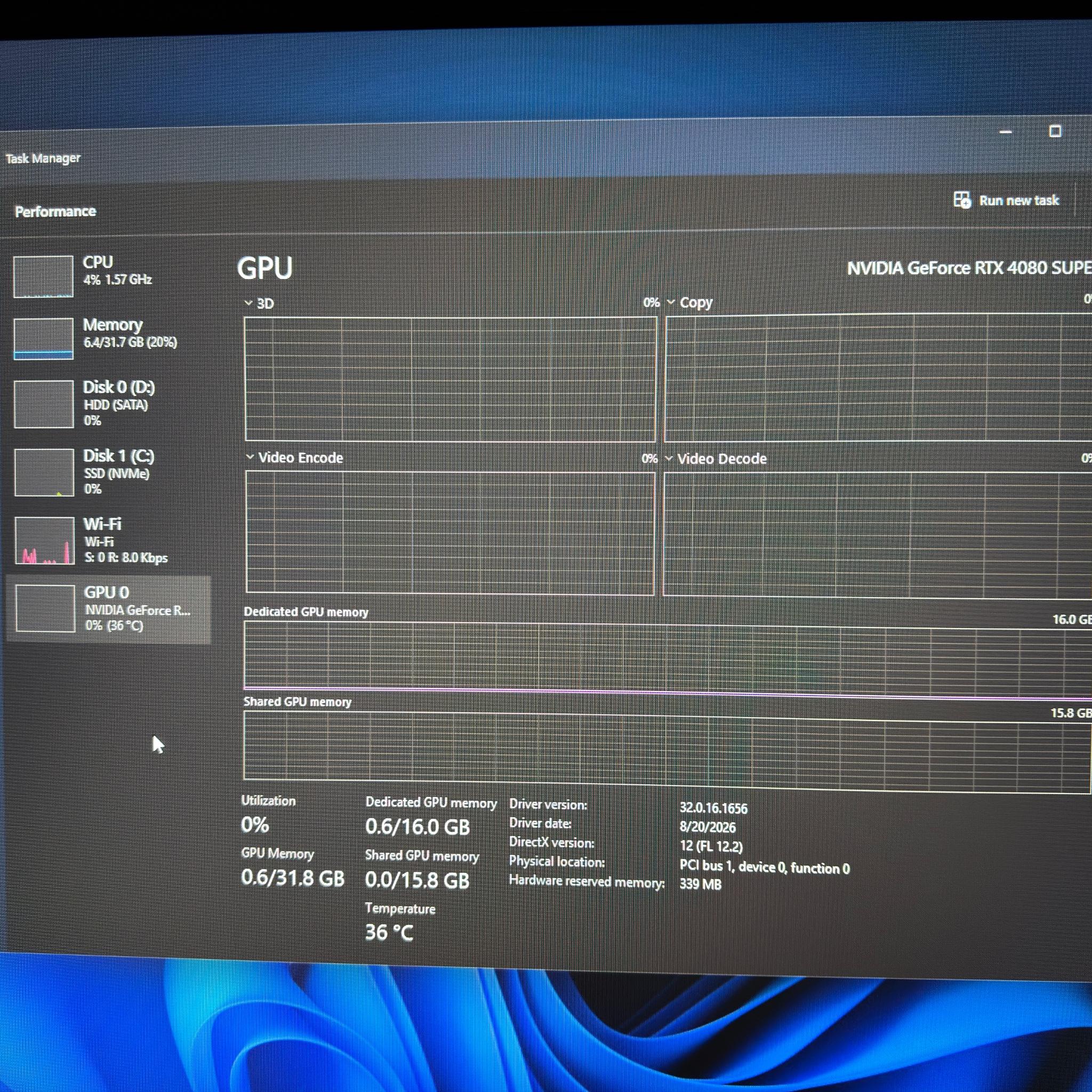Screen dimensions: 1092x1092
Task: Click the GPU heading title
Action: 264,268
